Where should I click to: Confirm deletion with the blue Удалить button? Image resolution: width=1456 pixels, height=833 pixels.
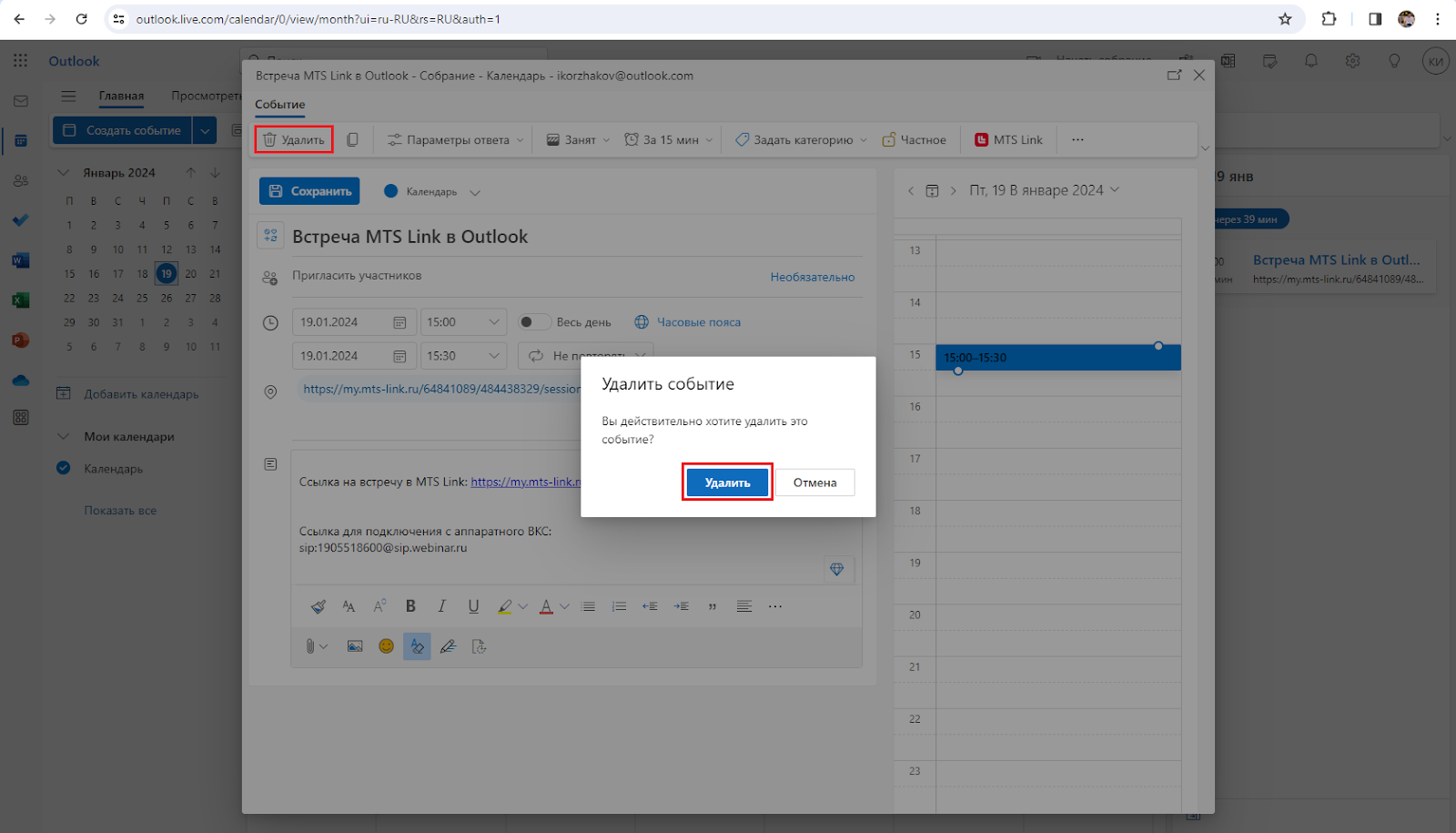click(727, 483)
